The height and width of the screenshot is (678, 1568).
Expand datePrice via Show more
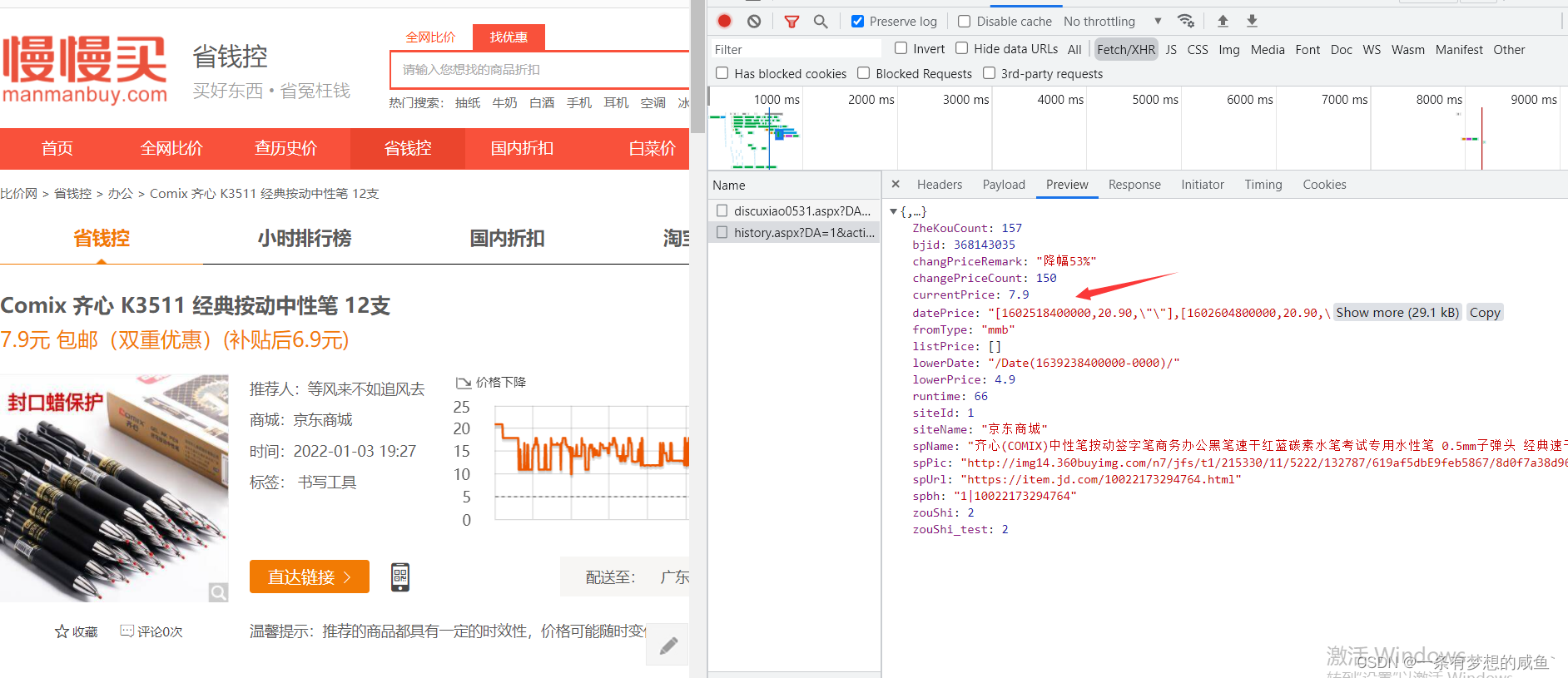pyautogui.click(x=1397, y=313)
